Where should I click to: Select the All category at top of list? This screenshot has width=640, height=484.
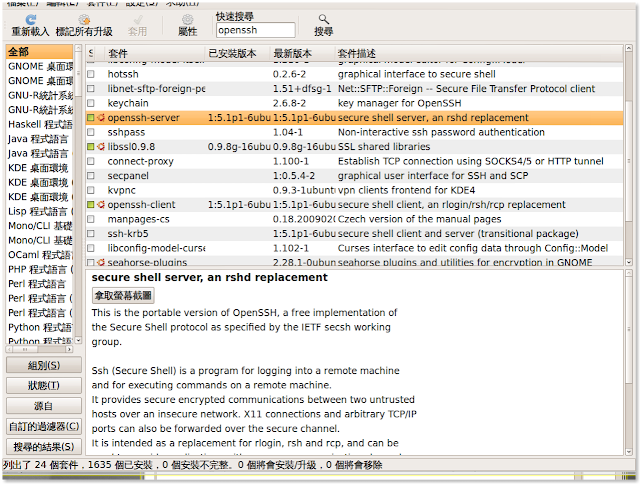[40, 52]
